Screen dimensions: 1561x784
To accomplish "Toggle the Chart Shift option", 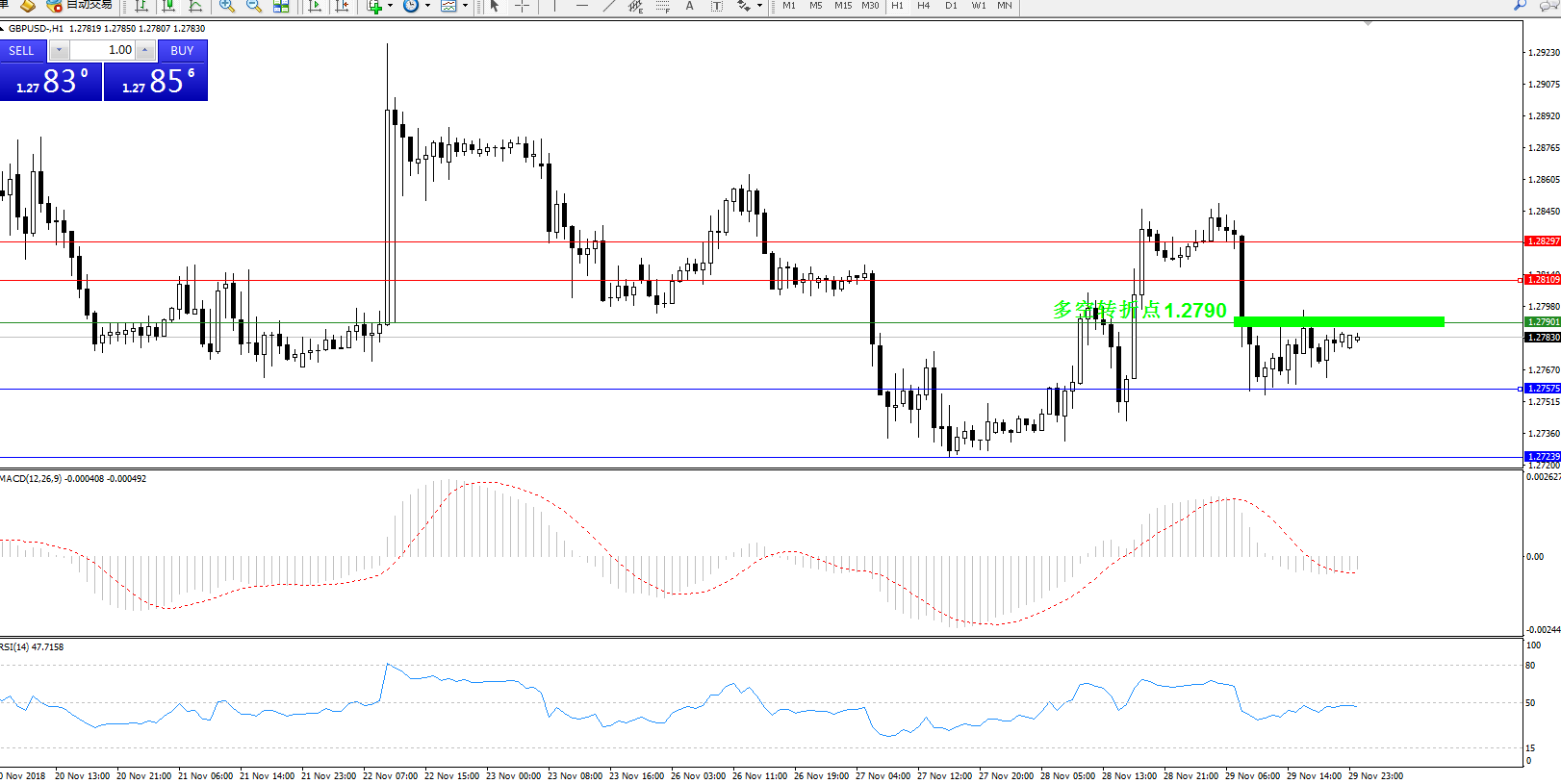I will (342, 6).
